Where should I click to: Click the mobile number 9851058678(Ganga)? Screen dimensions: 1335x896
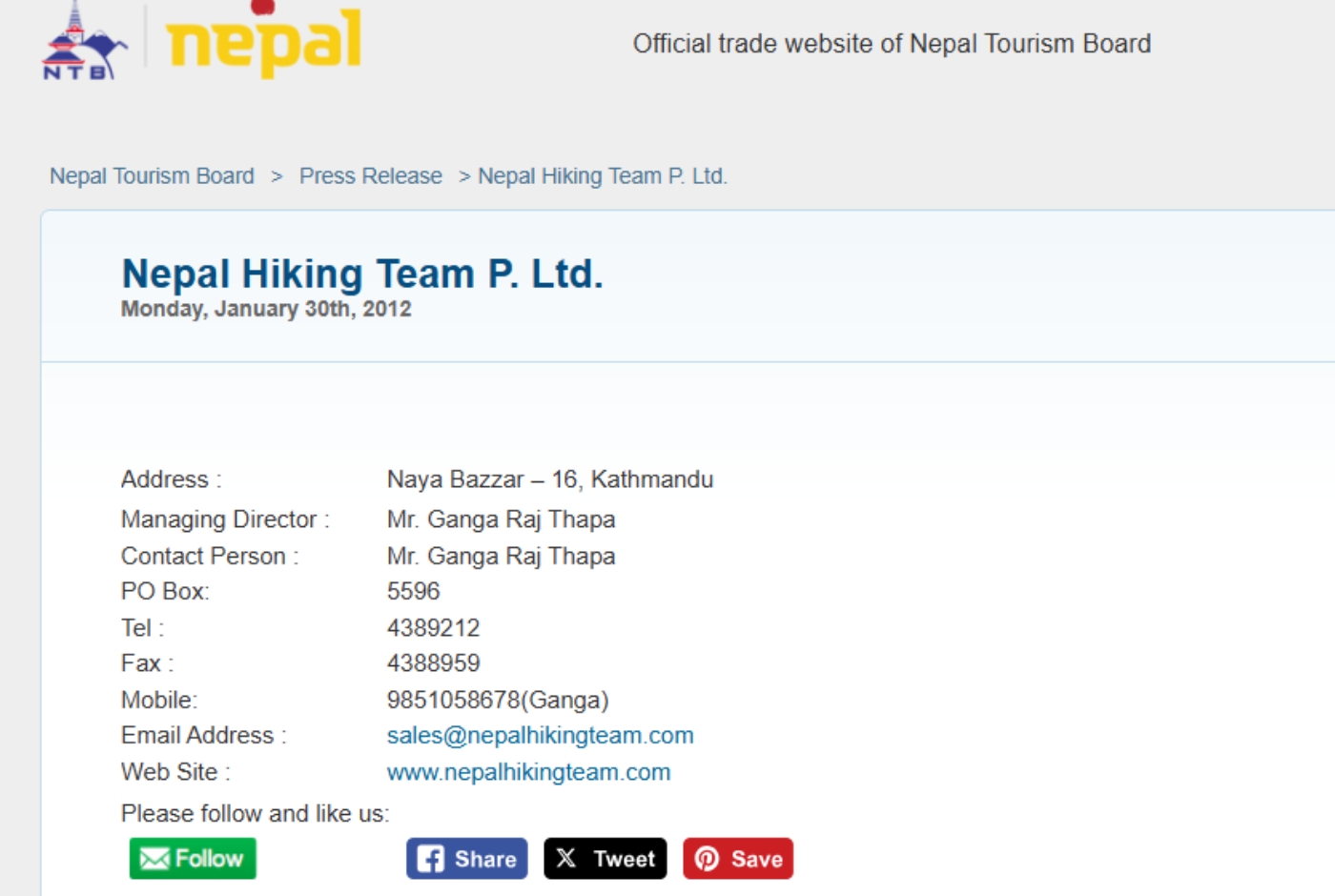[498, 700]
